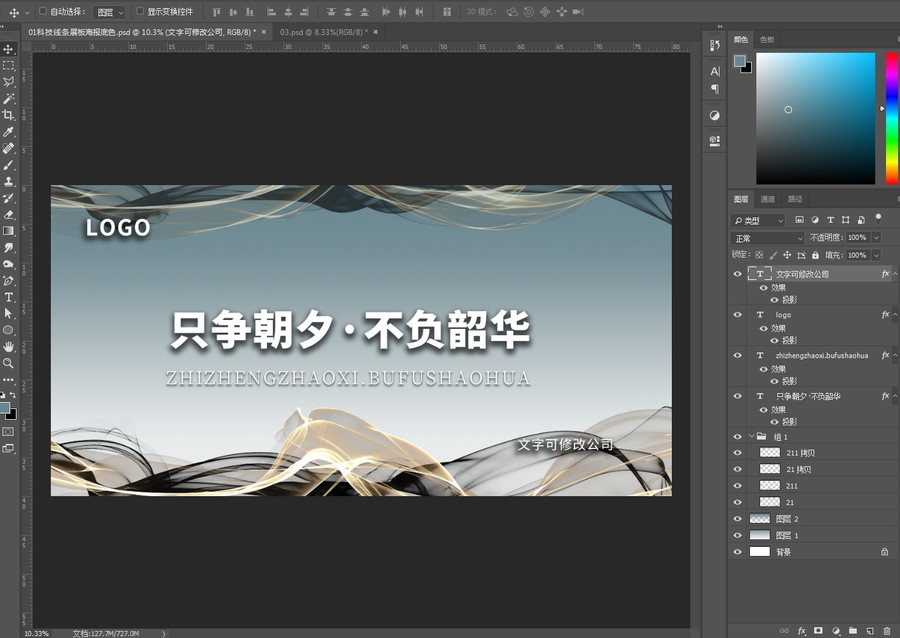Select the Zoom magnifier tool

[9, 363]
